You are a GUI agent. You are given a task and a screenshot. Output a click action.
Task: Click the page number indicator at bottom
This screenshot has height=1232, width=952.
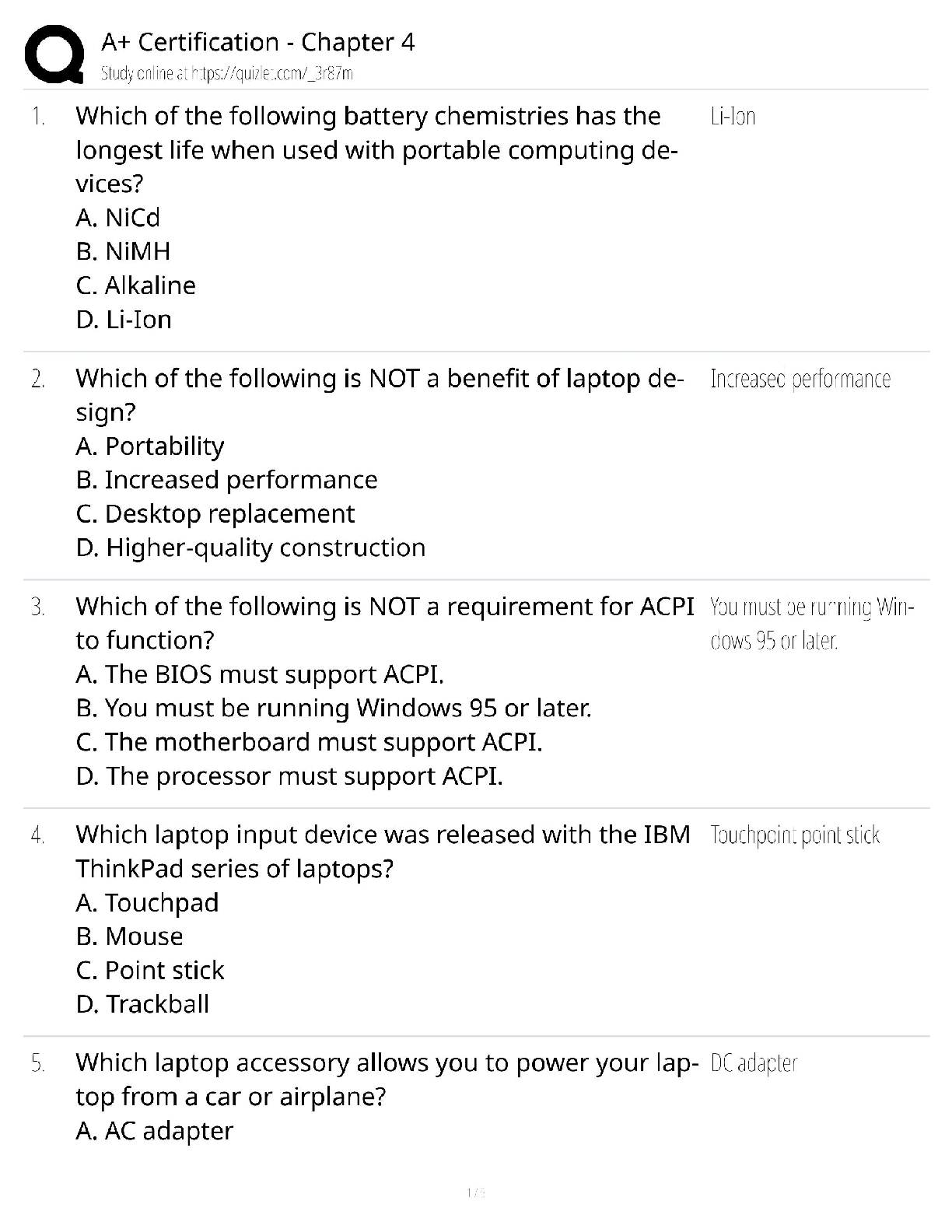[x=475, y=1192]
